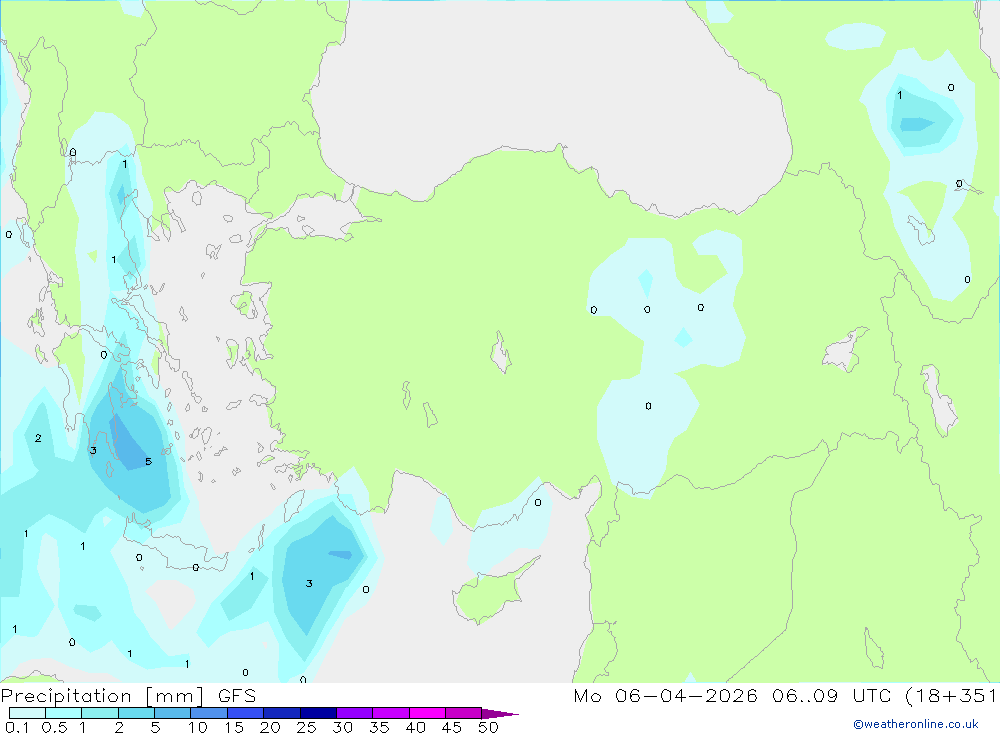Click the '2' precipitation value on the map
The width and height of the screenshot is (1000, 733).
38,438
